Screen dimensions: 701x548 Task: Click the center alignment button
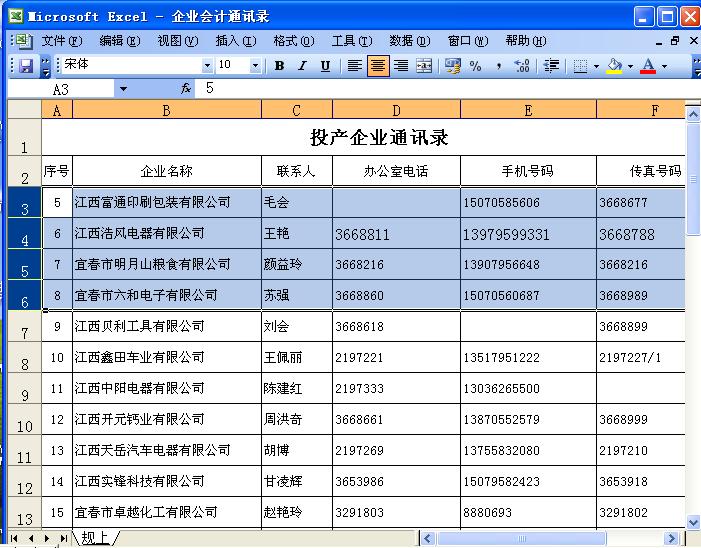(377, 66)
